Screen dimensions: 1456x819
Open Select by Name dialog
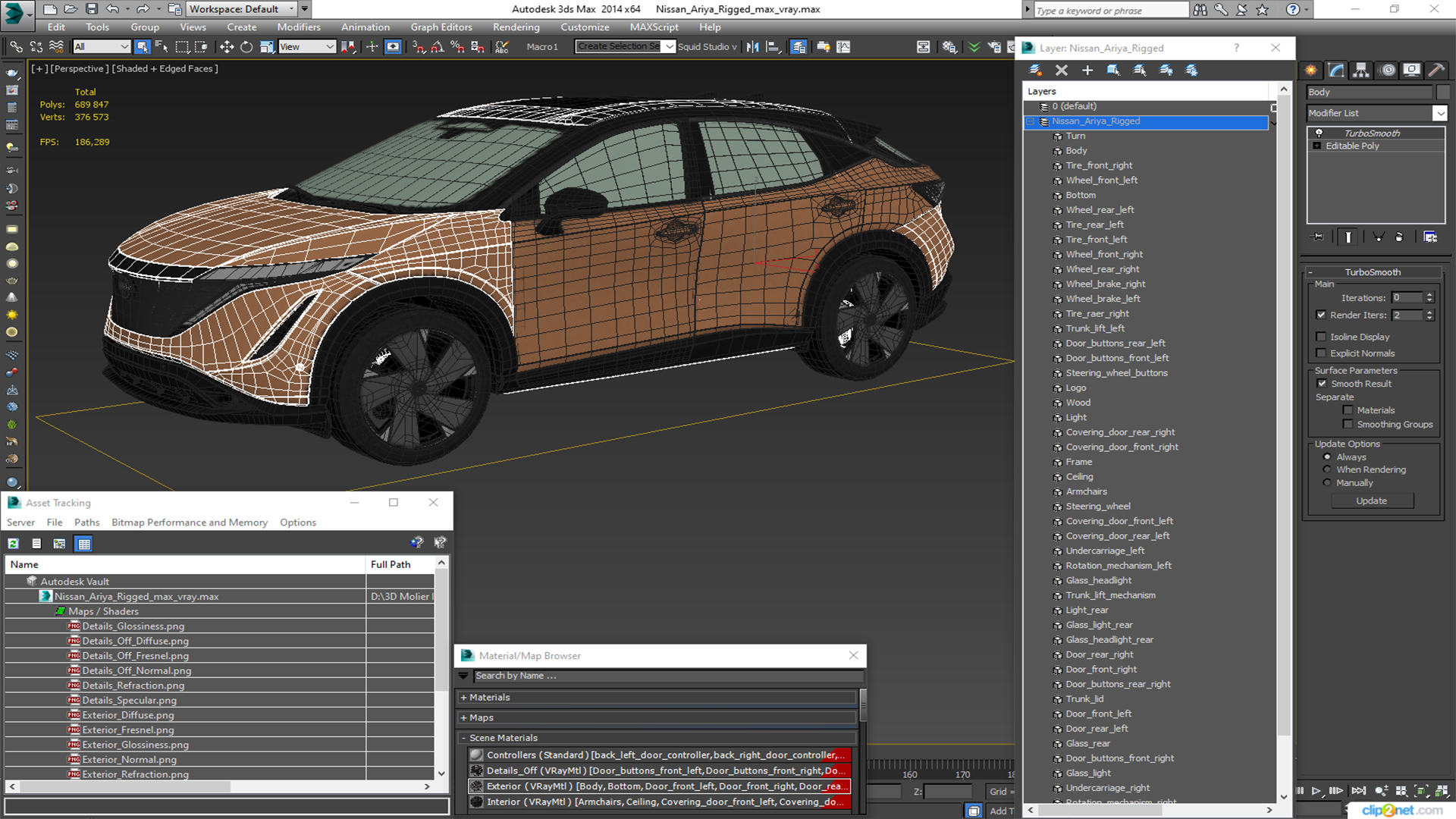[x=162, y=47]
